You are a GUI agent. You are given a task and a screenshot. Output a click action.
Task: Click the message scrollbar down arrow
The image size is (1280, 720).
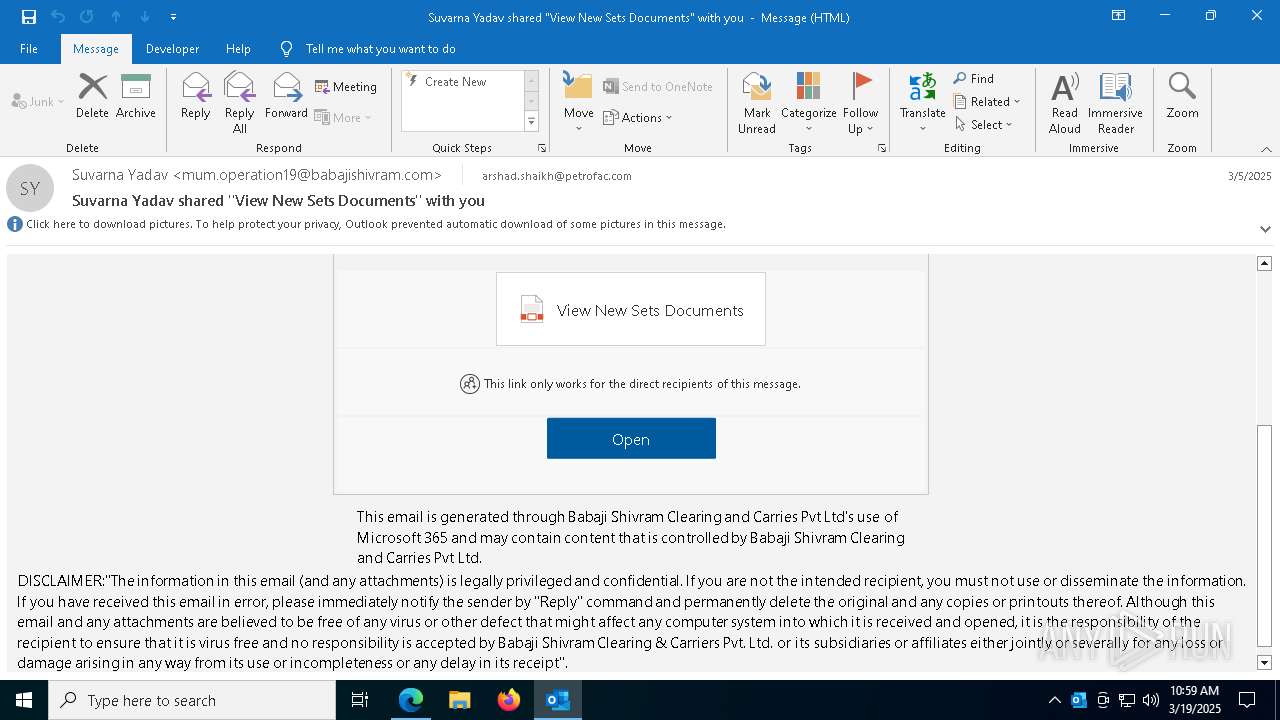1264,662
